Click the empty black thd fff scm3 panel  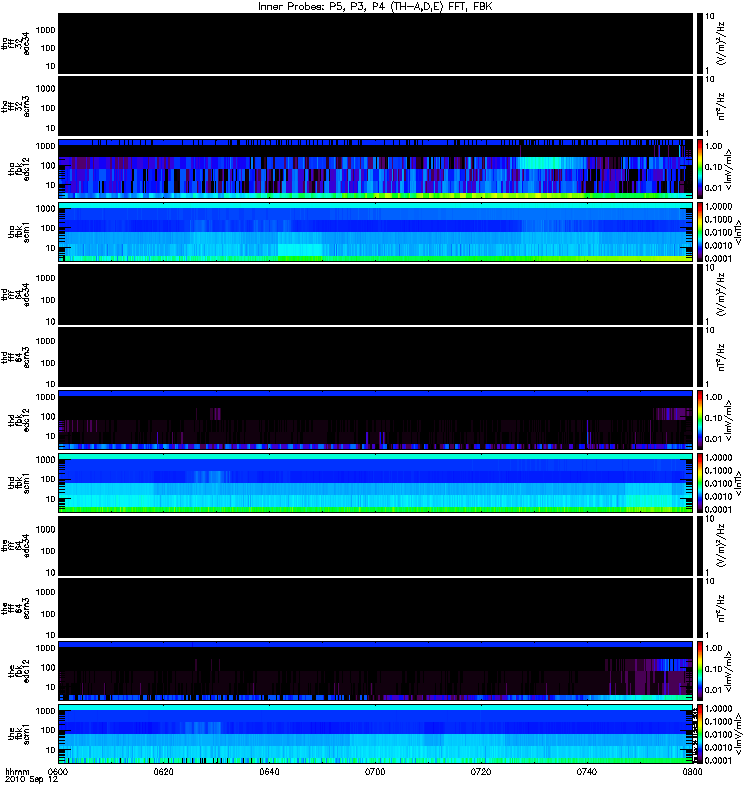375,358
